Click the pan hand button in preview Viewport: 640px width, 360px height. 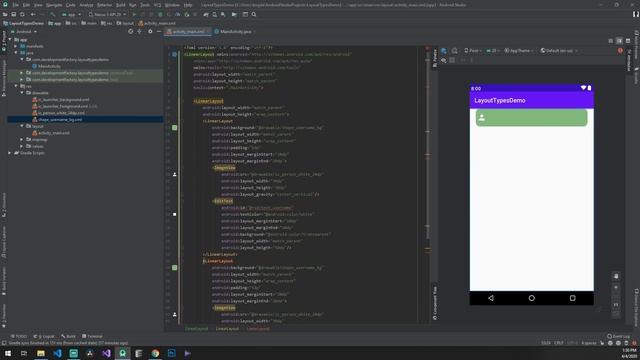tap(616, 276)
